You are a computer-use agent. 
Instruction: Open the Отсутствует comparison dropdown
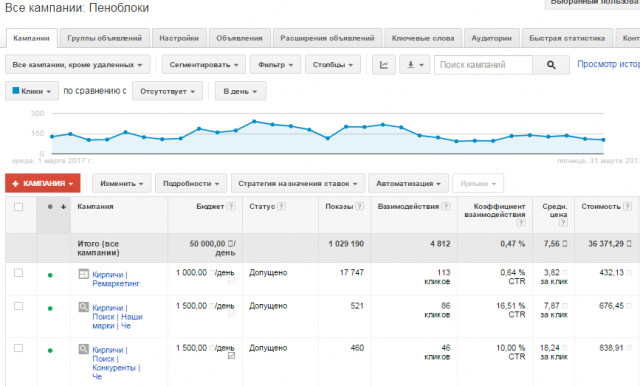(x=167, y=91)
